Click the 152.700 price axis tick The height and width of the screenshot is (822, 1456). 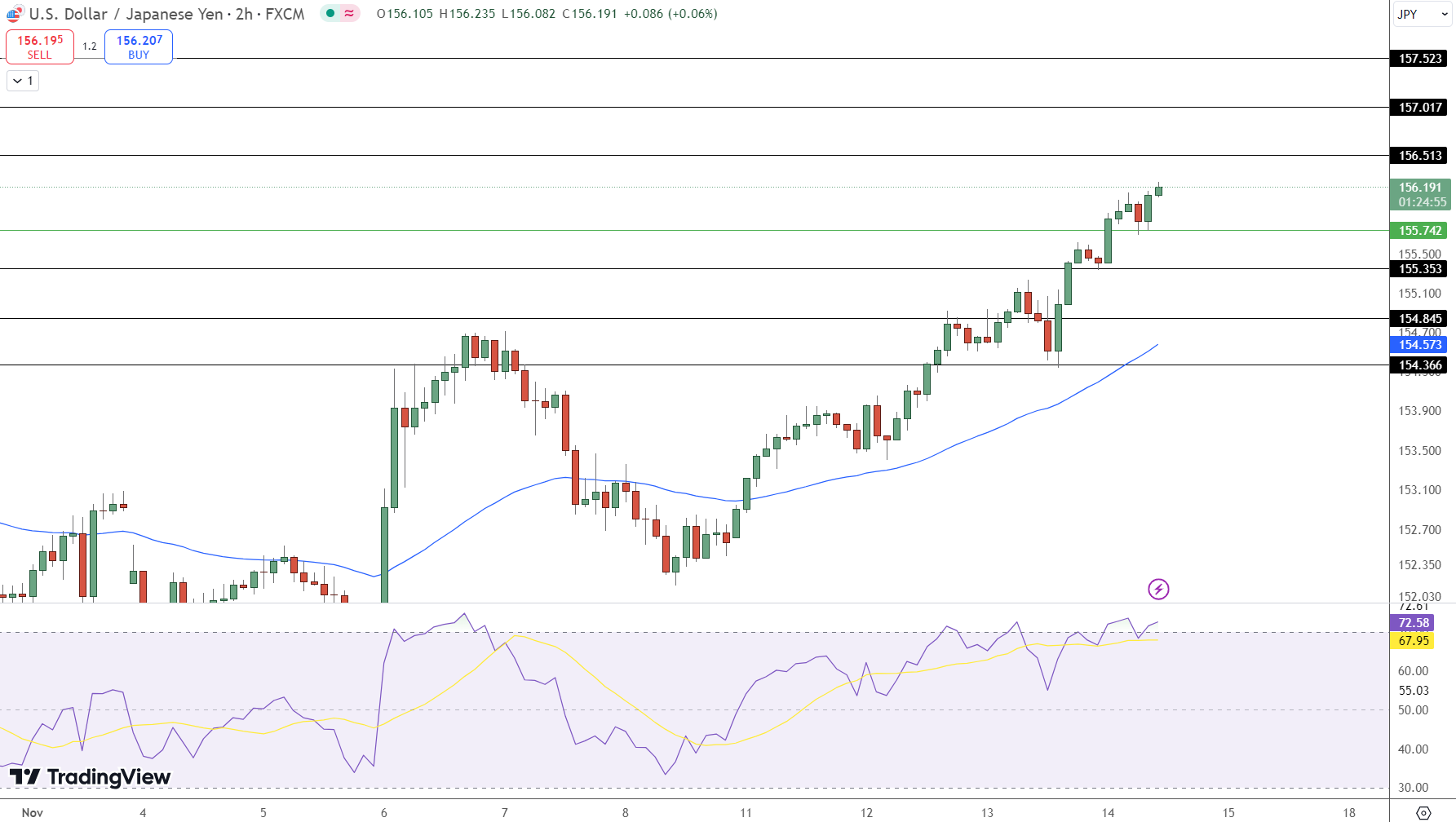click(1419, 530)
